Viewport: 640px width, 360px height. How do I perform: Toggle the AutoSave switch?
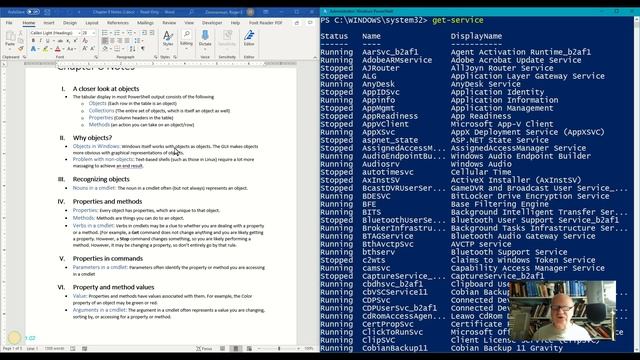[33, 12]
